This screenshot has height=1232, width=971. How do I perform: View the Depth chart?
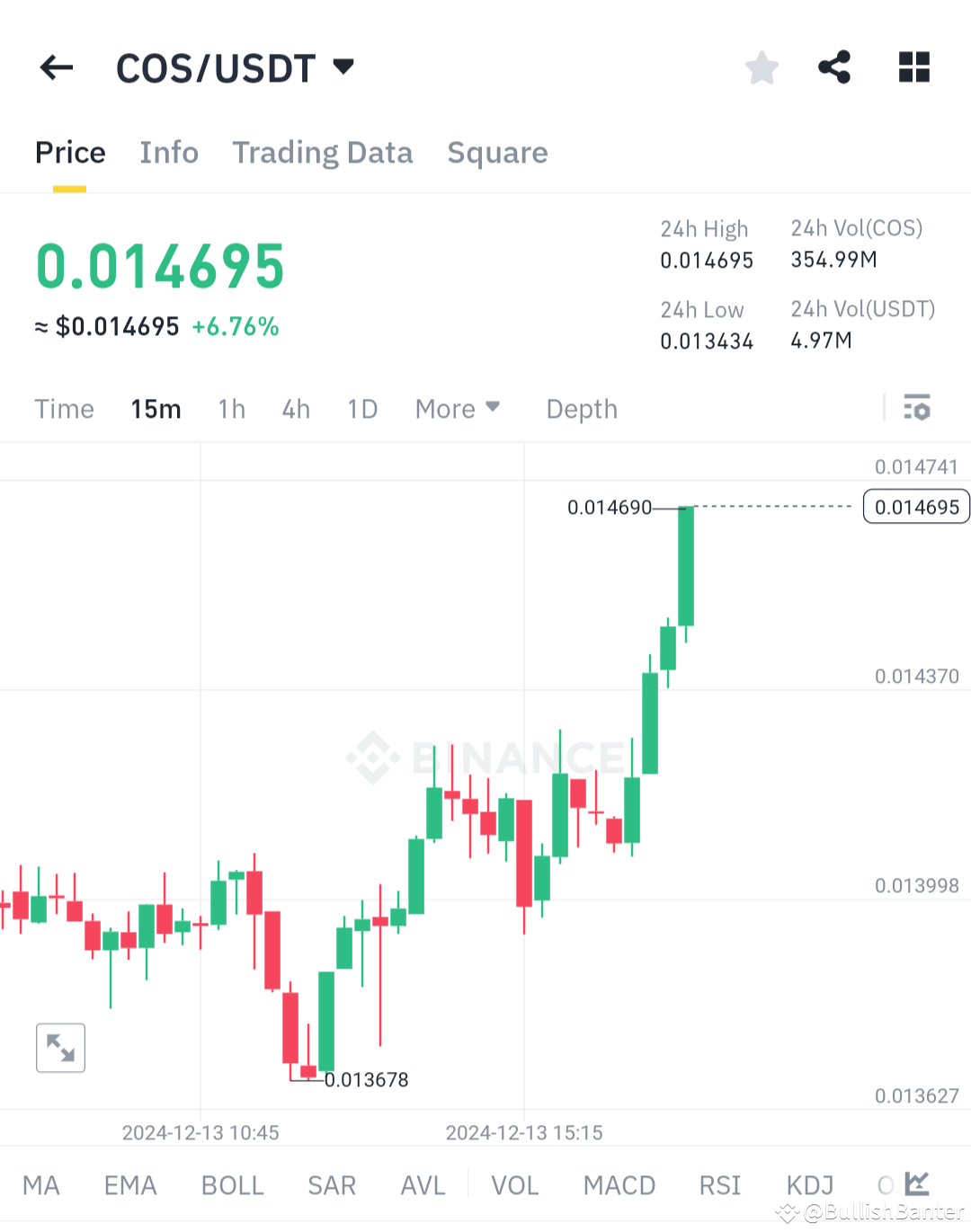[x=582, y=408]
